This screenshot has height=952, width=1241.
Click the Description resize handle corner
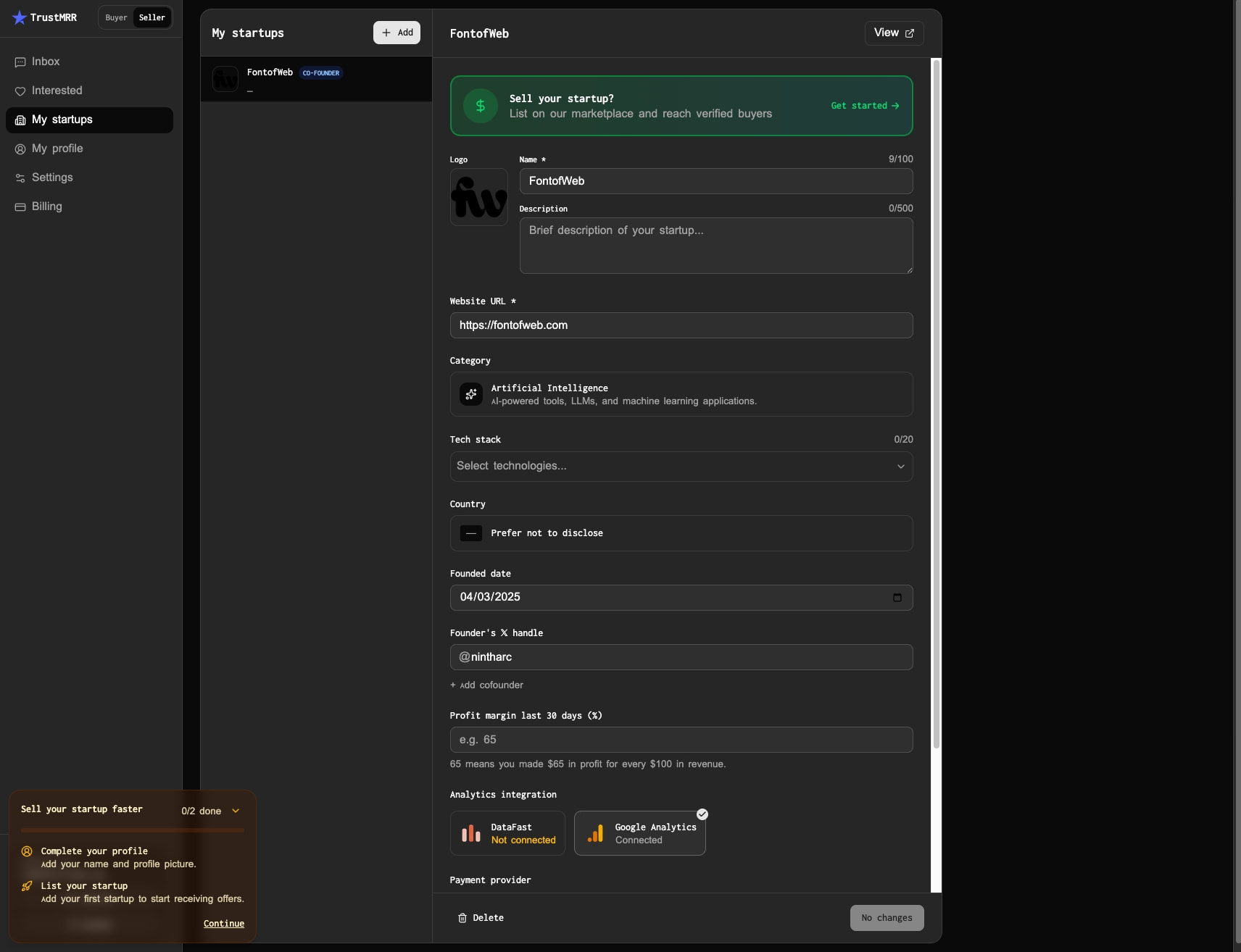[909, 270]
